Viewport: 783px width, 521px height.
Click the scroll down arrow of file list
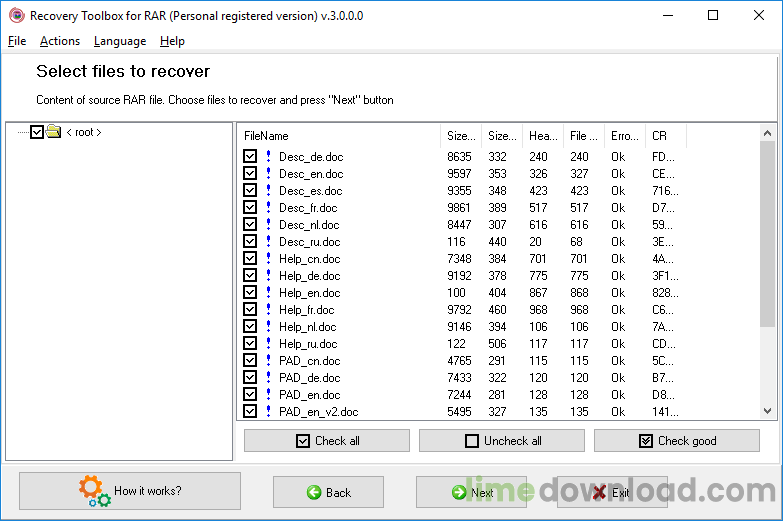pos(768,411)
